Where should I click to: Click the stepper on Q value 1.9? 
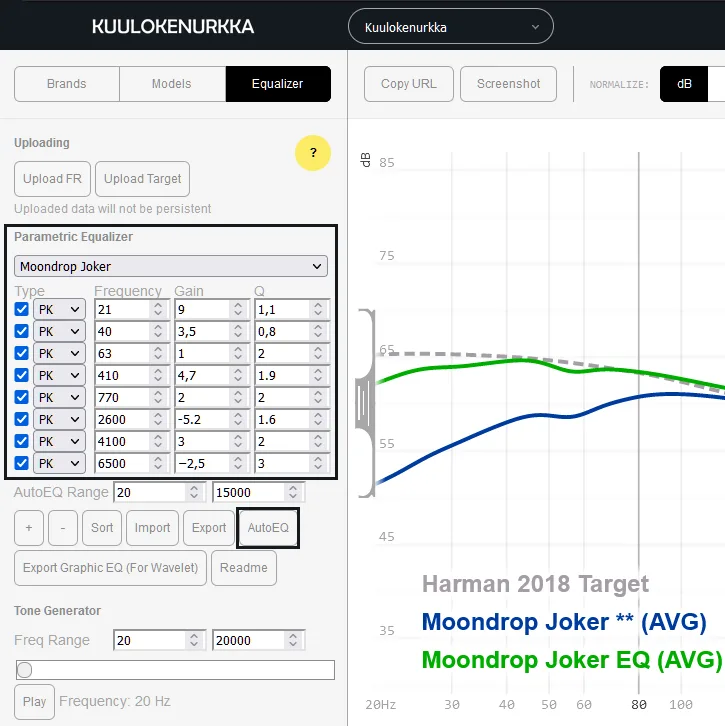[318, 376]
